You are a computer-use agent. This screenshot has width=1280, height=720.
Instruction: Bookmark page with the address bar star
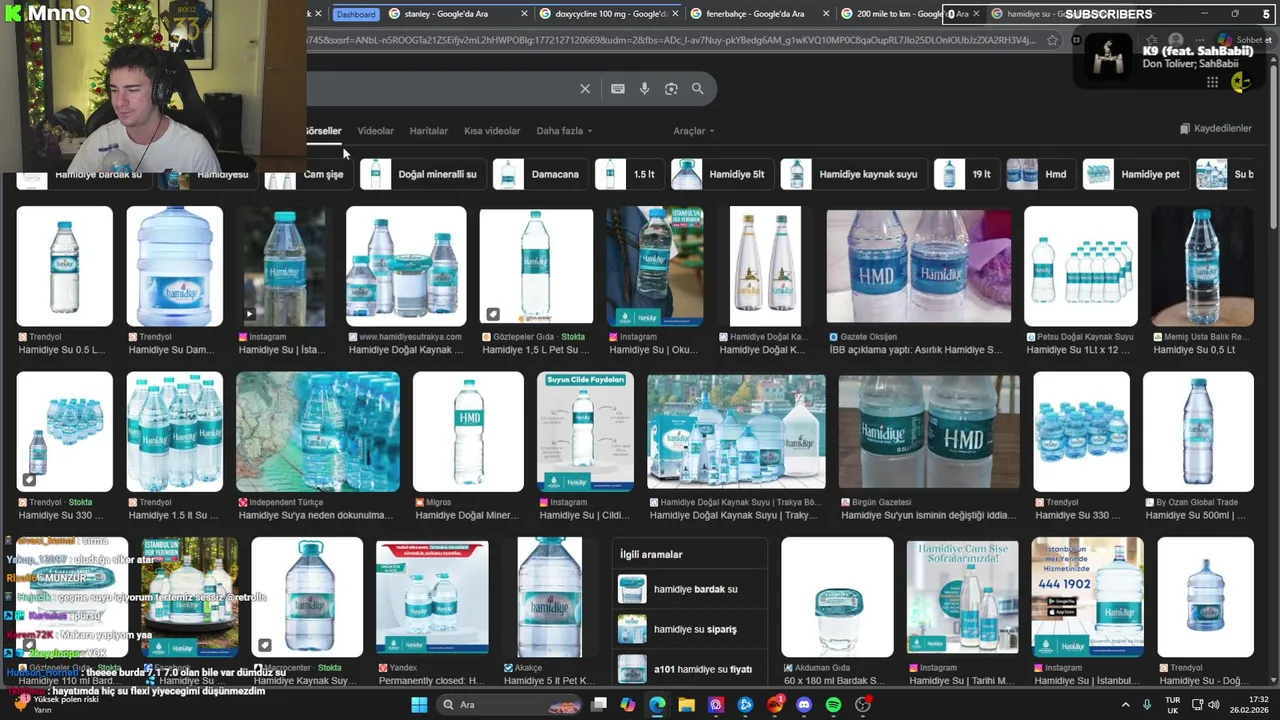coord(1053,40)
